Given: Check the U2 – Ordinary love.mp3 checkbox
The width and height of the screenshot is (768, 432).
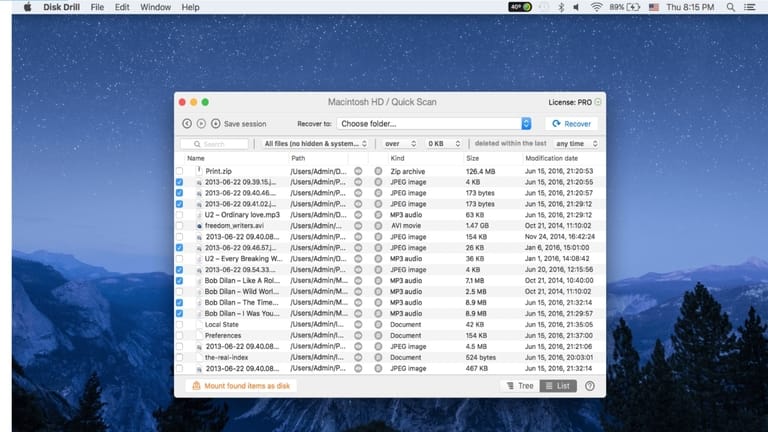Looking at the screenshot, I should (179, 215).
